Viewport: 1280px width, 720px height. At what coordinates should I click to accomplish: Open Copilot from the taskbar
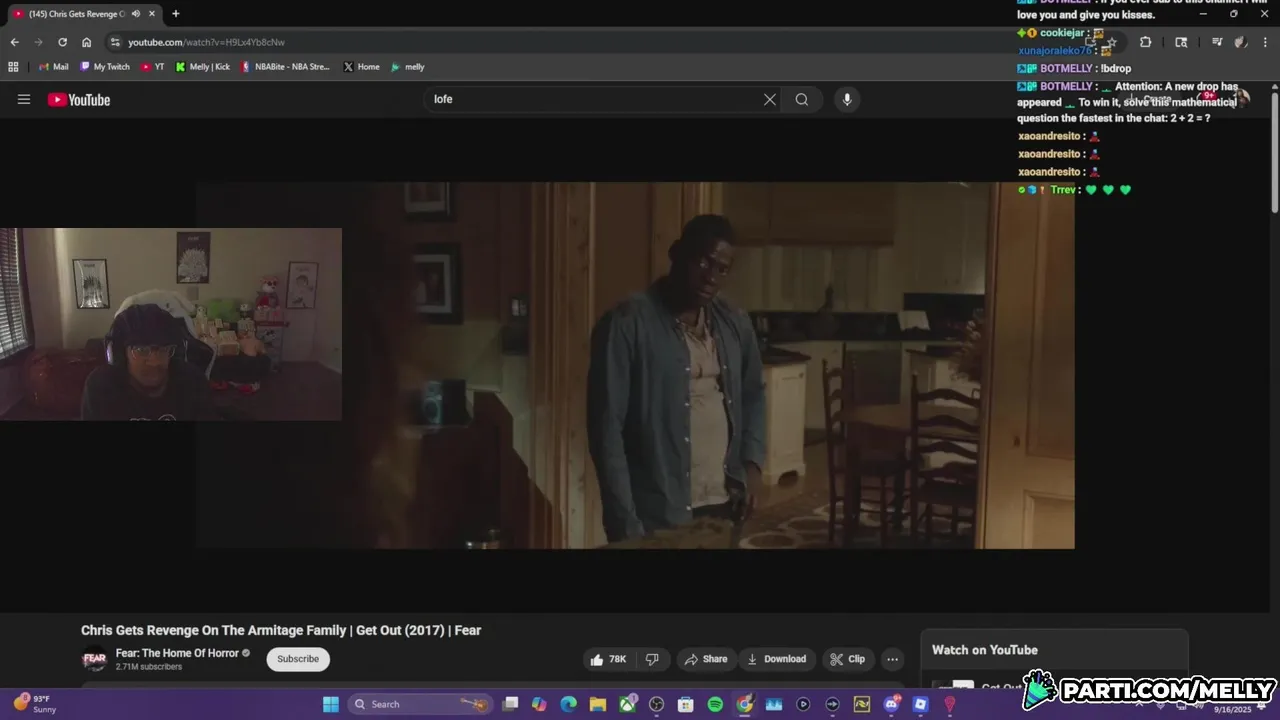[539, 704]
